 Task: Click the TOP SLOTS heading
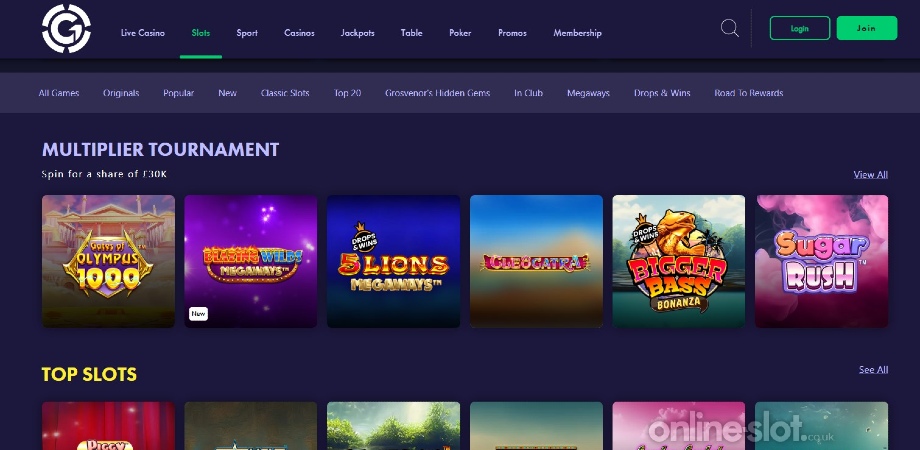click(89, 374)
